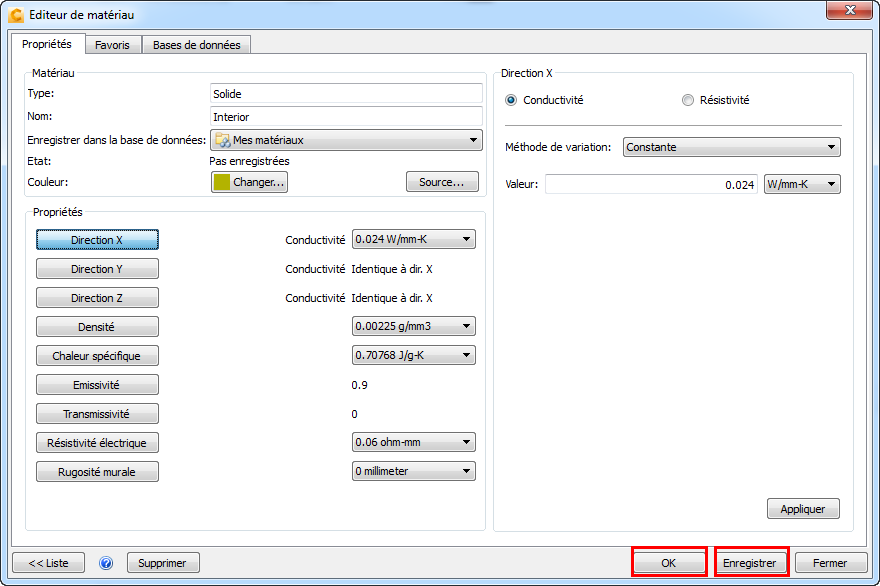880x586 pixels.
Task: Click the Type field containing Solide
Action: [x=346, y=94]
